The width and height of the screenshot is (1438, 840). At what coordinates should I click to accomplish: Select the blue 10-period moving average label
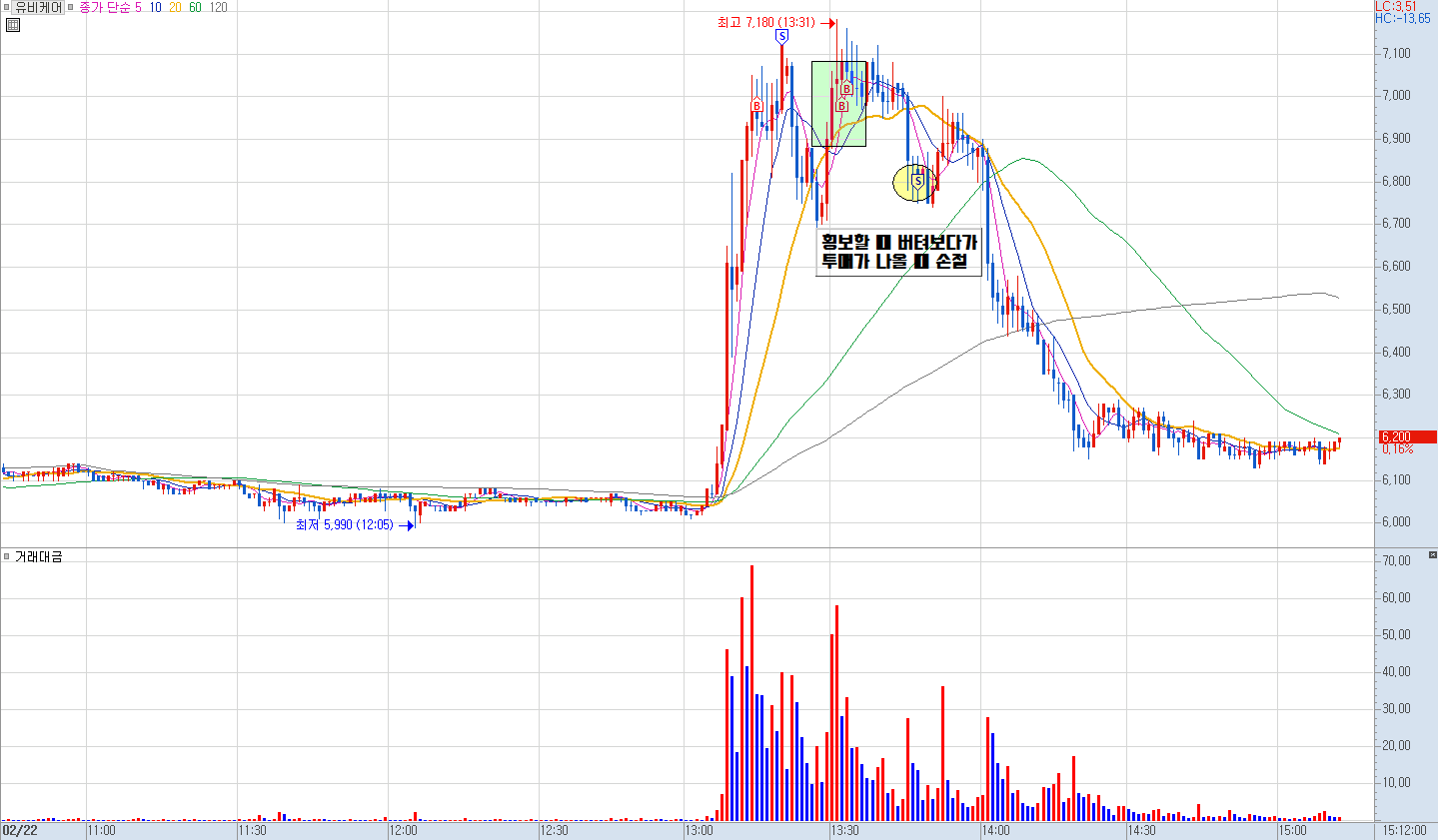(156, 7)
